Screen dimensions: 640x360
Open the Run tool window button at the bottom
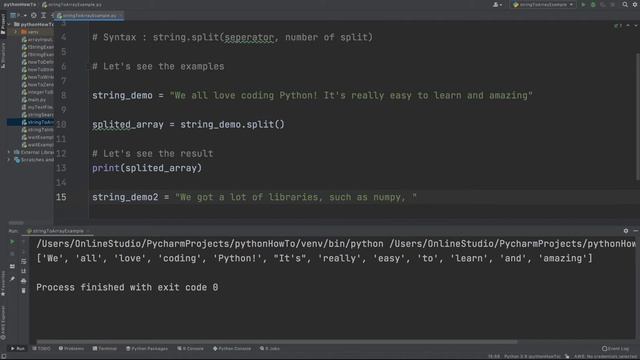[x=18, y=349]
